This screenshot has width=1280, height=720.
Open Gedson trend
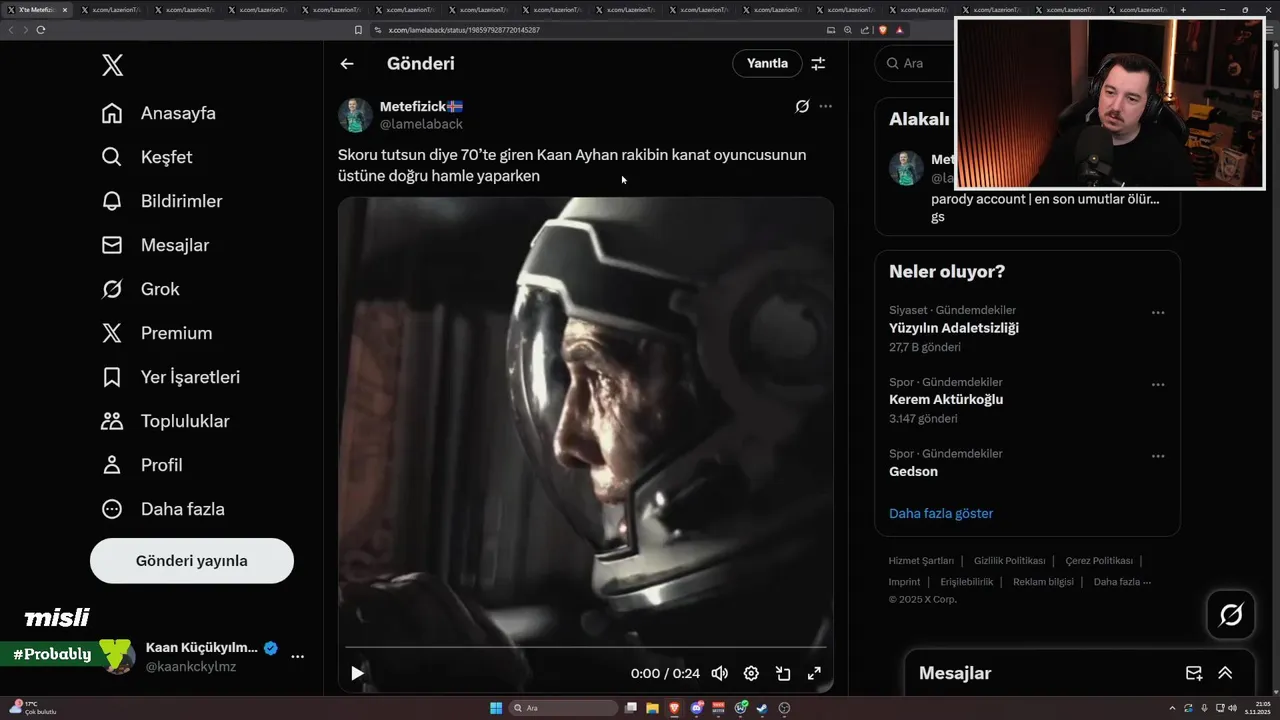(x=913, y=471)
